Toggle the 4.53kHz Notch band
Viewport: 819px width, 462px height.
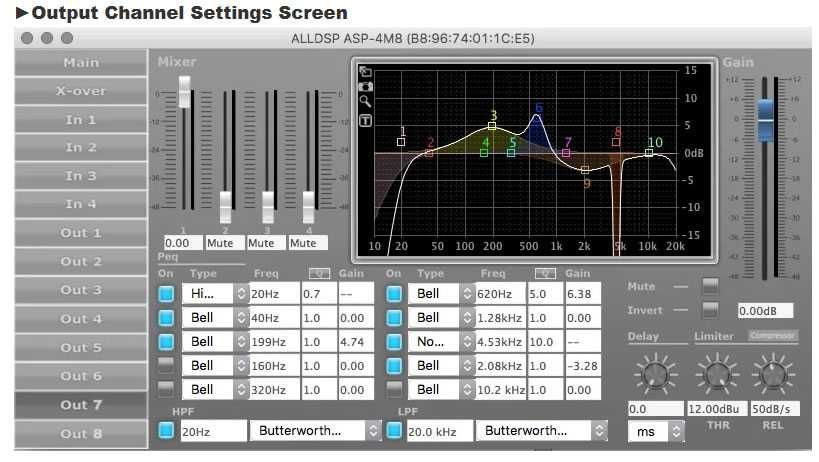point(394,341)
